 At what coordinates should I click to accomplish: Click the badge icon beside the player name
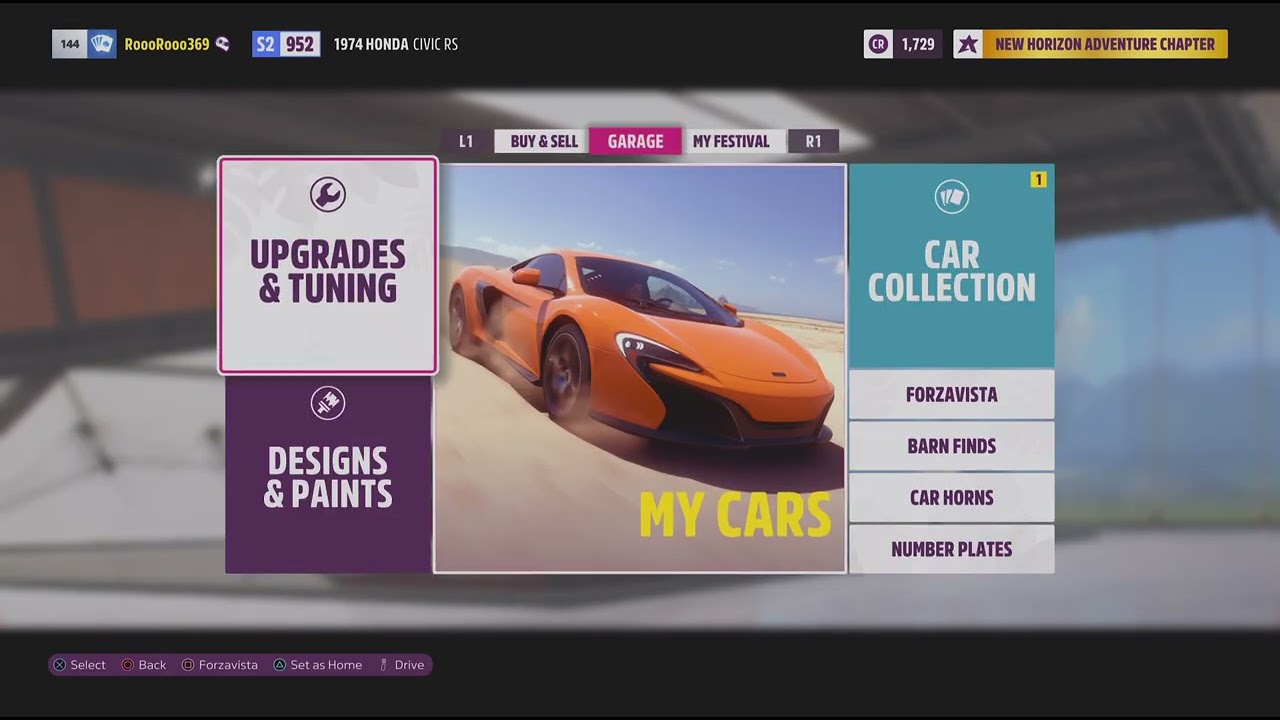point(222,44)
